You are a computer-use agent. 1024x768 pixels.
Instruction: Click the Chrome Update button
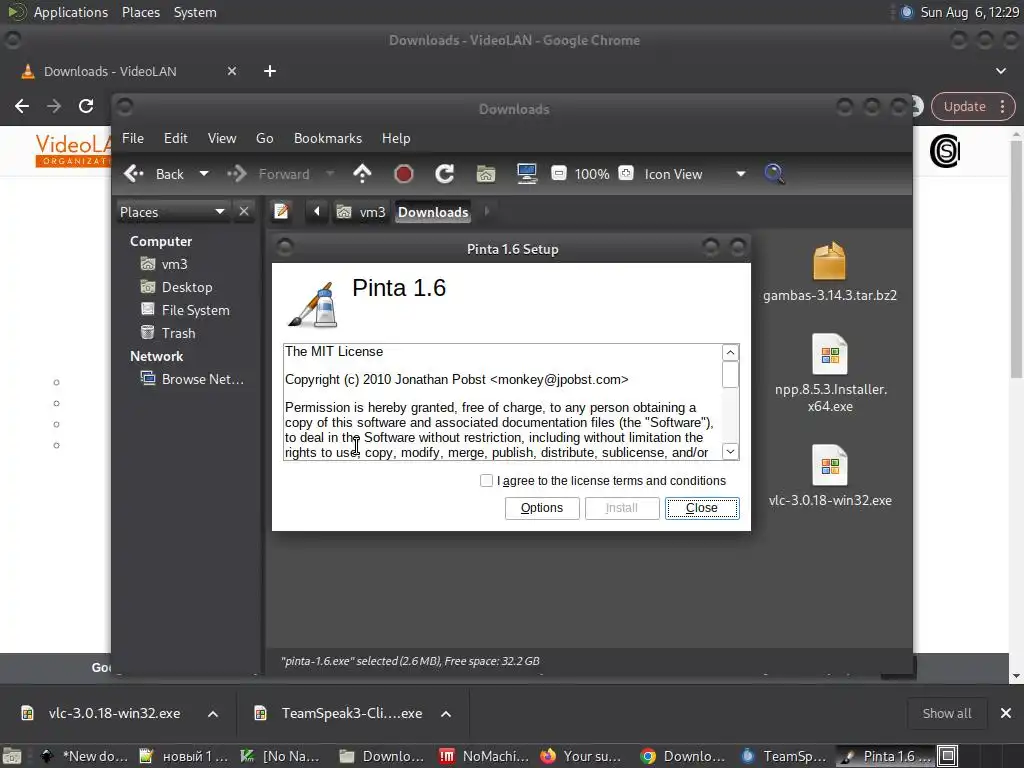(x=973, y=106)
